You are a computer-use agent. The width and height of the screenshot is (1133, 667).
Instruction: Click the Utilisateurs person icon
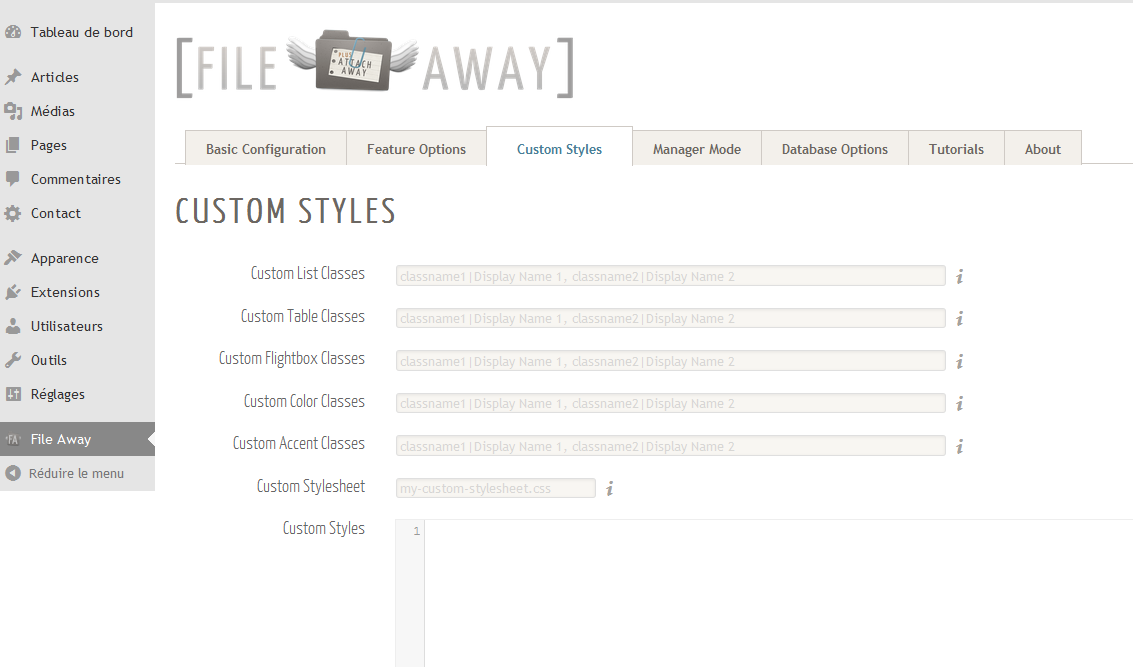(x=13, y=326)
